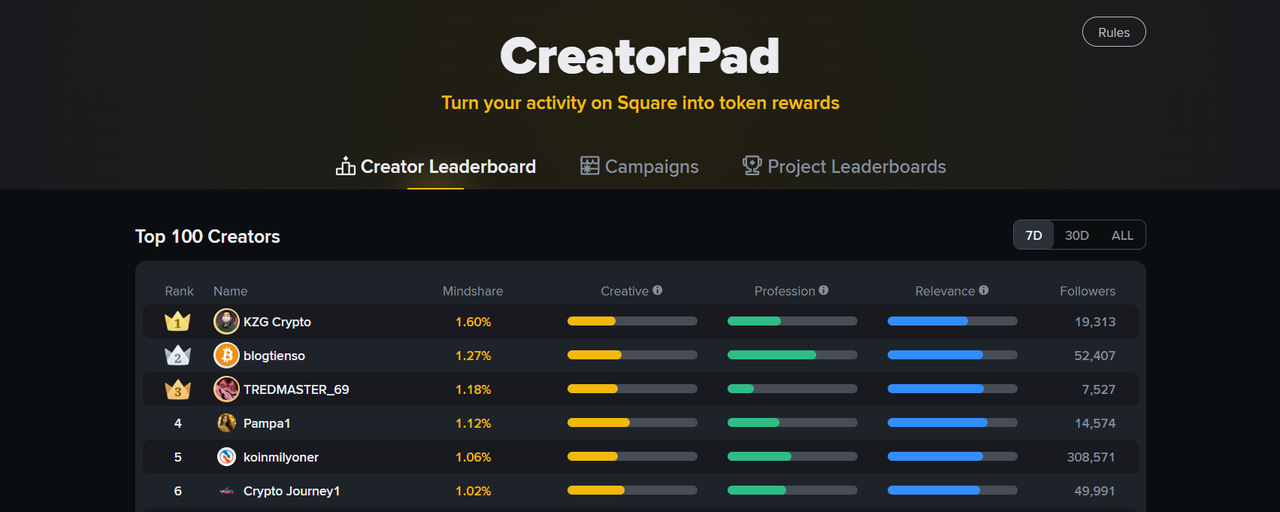
Task: Click the Campaigns tab icon
Action: (590, 166)
